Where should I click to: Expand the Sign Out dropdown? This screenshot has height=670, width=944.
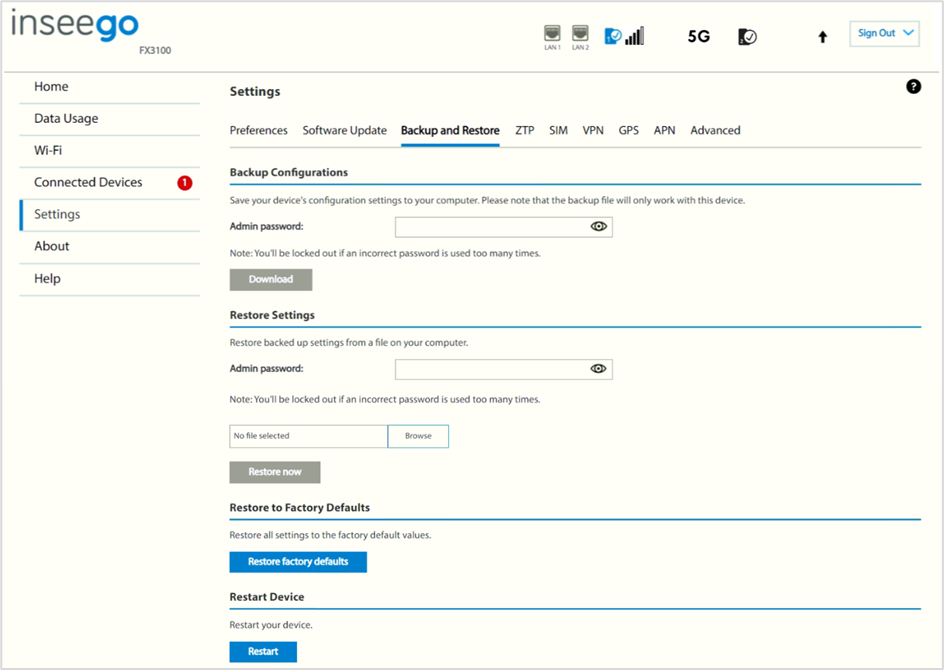point(884,33)
